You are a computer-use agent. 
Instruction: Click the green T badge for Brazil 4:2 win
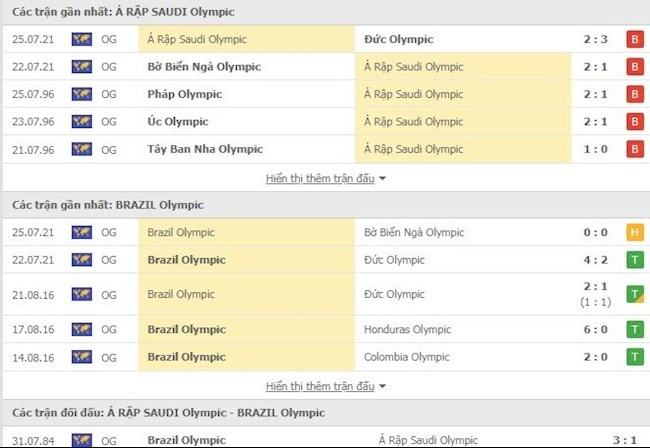[633, 260]
